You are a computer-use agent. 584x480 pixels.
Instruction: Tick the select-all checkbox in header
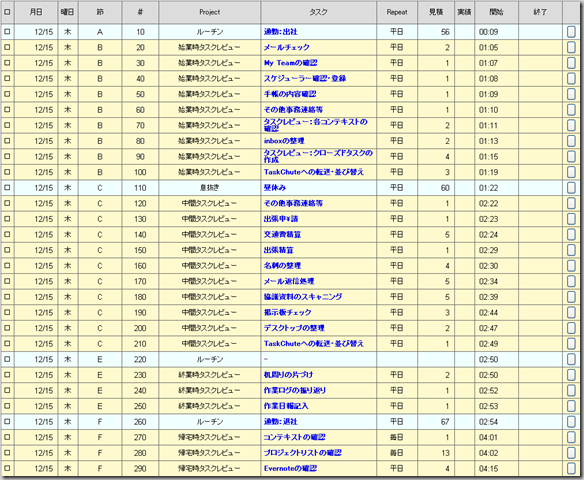7,12
